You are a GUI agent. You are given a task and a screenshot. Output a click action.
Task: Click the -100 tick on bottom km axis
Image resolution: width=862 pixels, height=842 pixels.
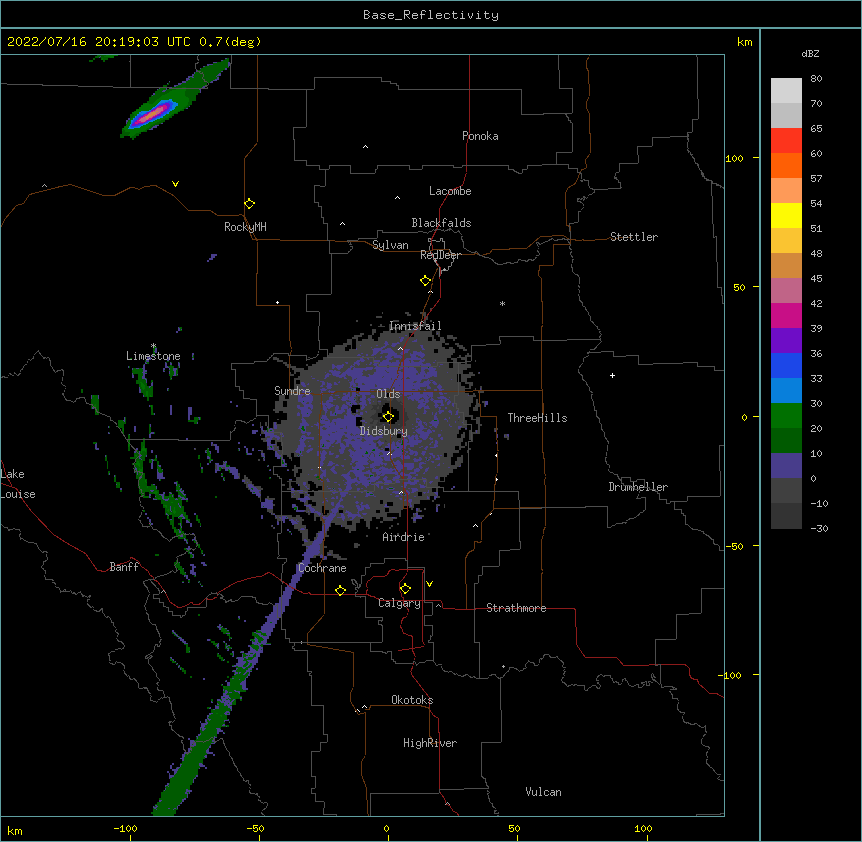(x=125, y=828)
